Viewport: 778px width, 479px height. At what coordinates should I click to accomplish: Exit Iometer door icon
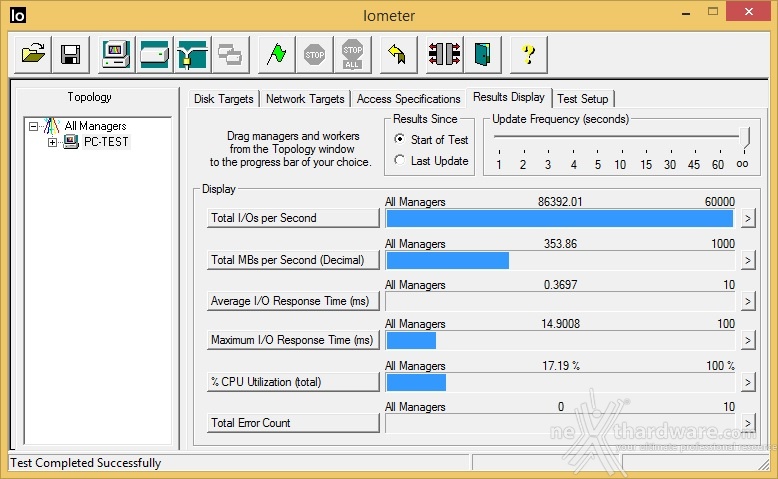coord(482,54)
